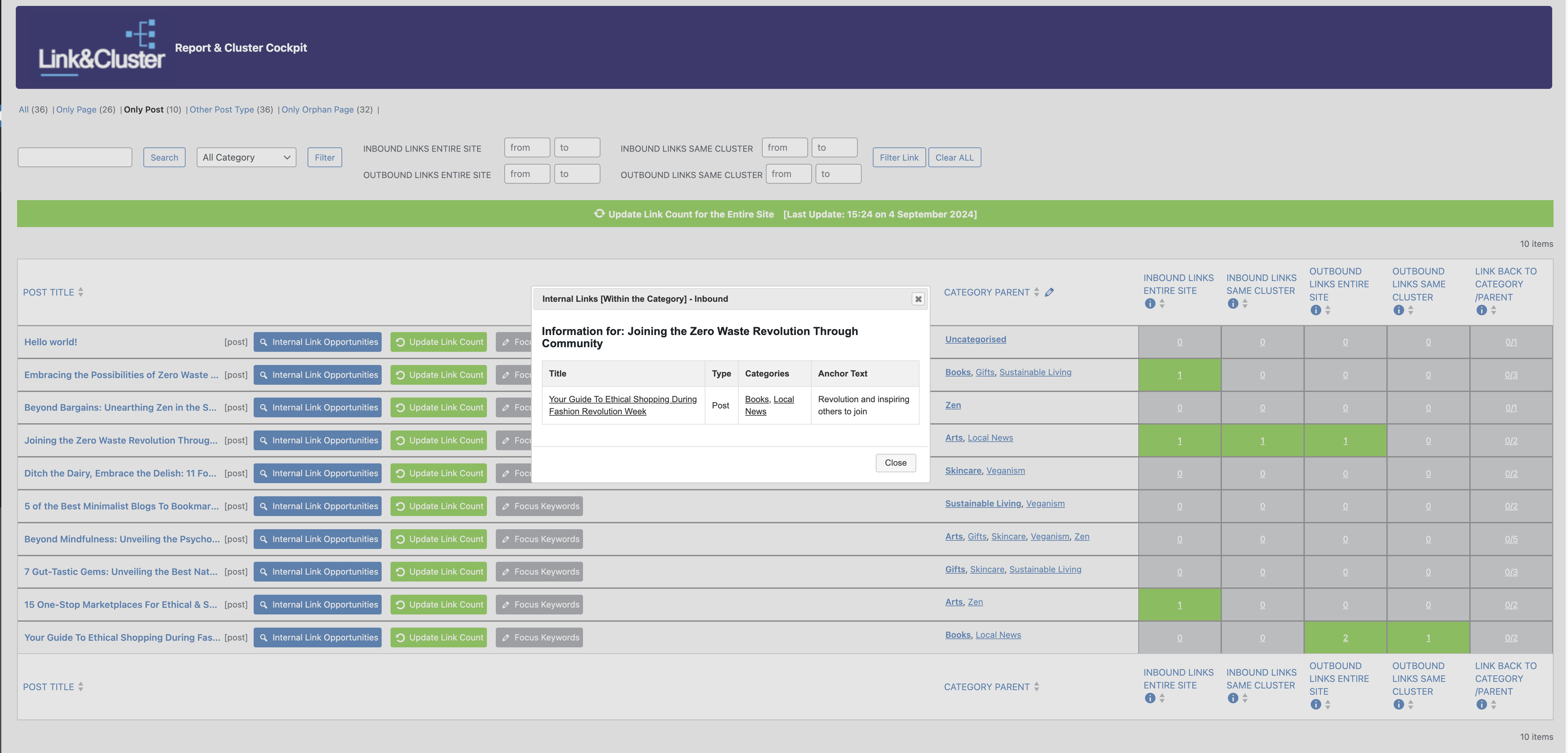Click the Inbound Links Entire Site 'from' field
Viewport: 1568px width, 753px height.
pyautogui.click(x=527, y=148)
